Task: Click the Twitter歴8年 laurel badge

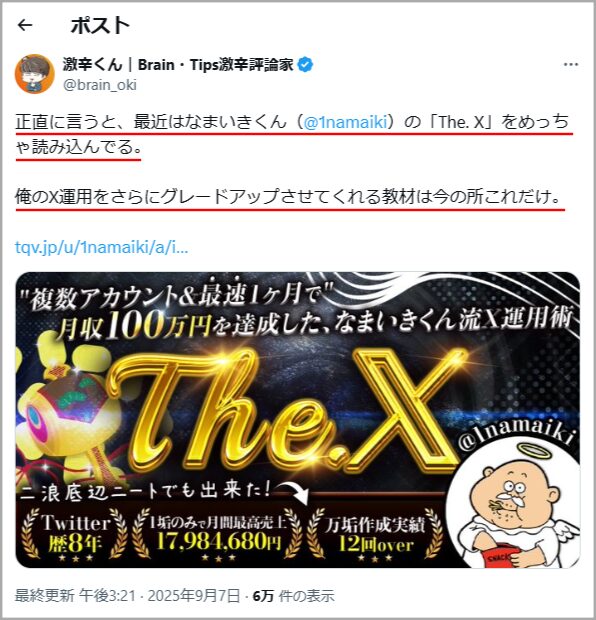Action: pos(75,535)
